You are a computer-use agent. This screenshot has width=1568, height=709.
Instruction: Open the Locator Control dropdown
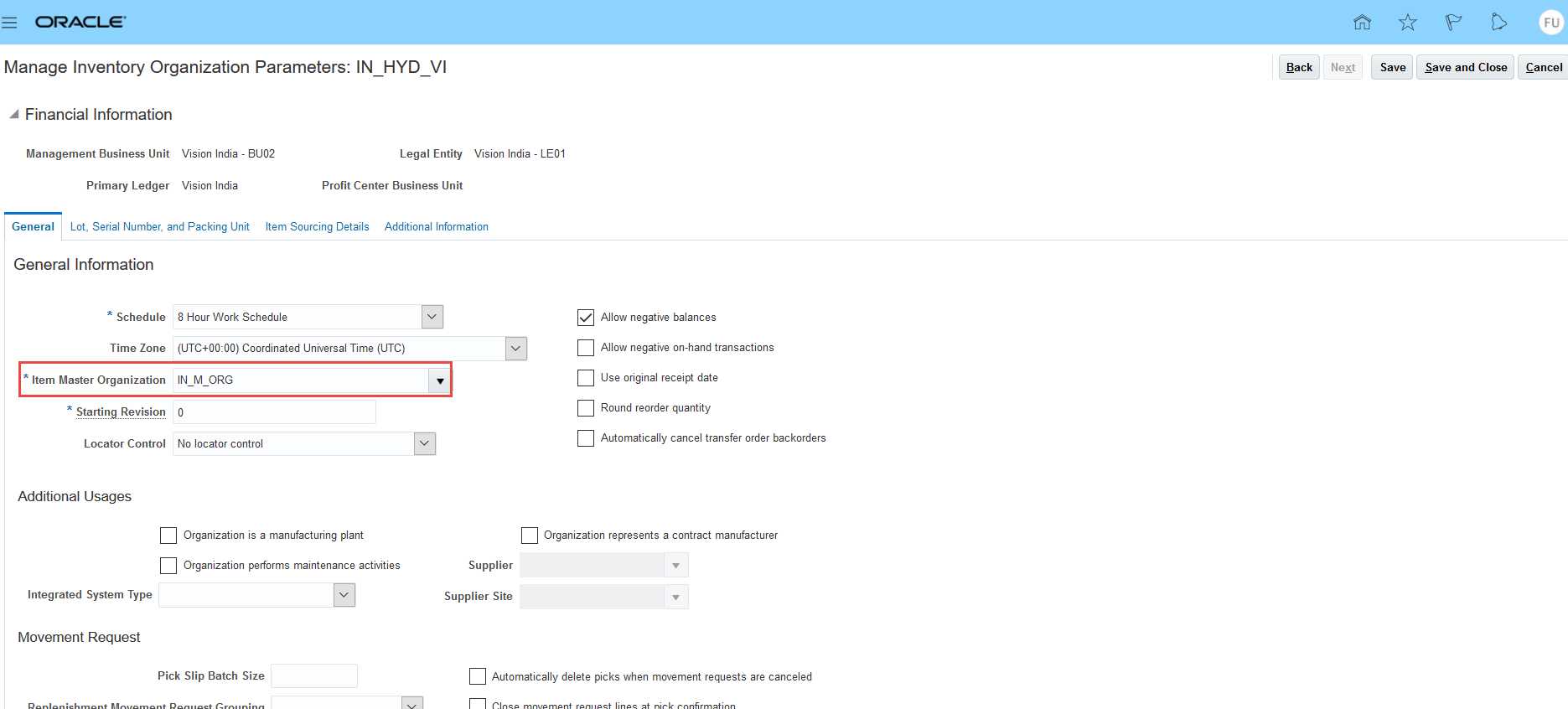(x=425, y=443)
